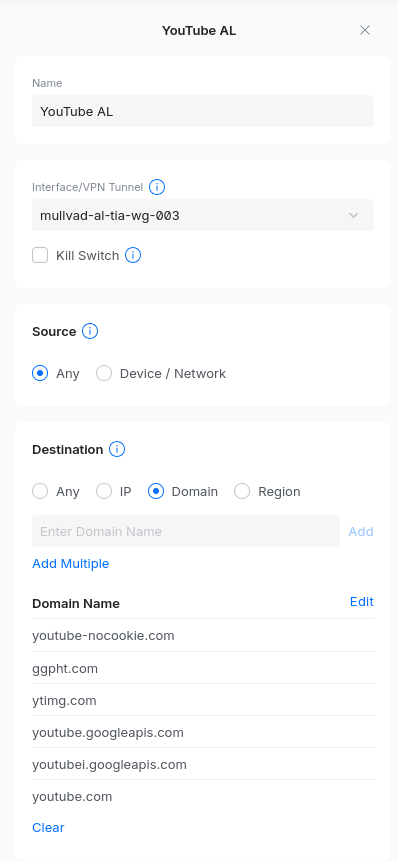The image size is (398, 861).
Task: Open the mullvad-al-tia-wg-003 tunnel dropdown
Action: tap(203, 215)
